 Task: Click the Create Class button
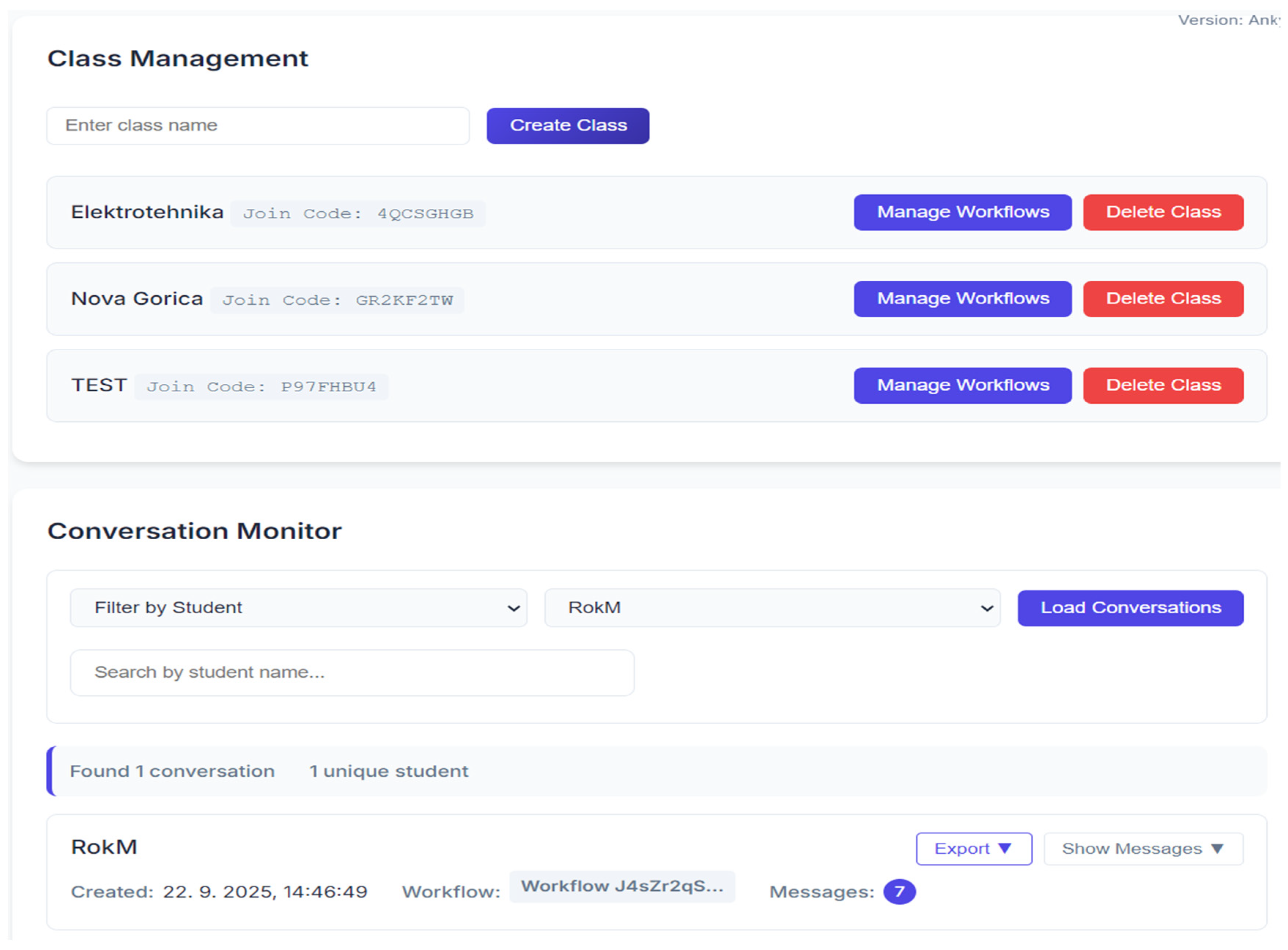pos(568,125)
